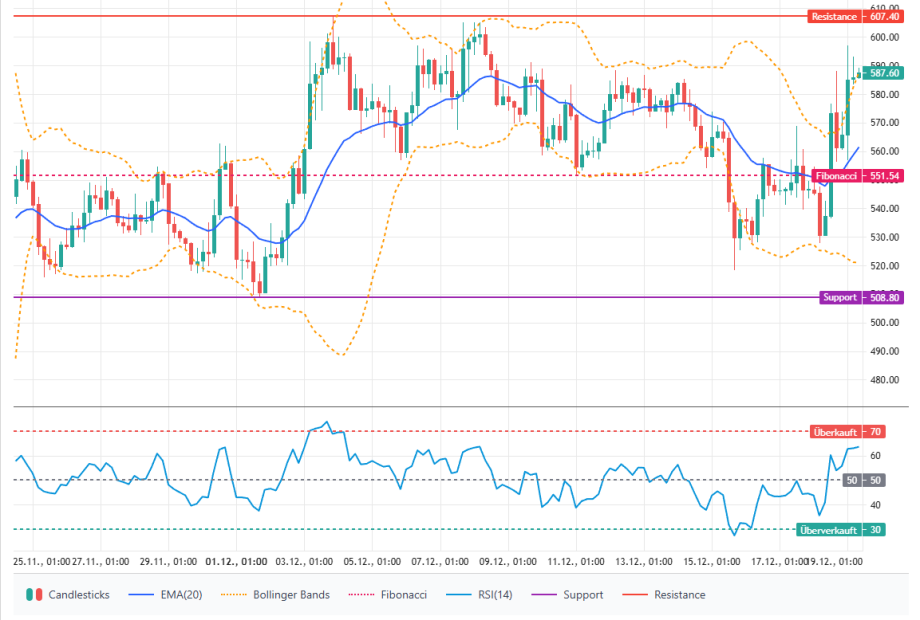Click the current price tag 587.60
The height and width of the screenshot is (620, 920).
coord(885,73)
